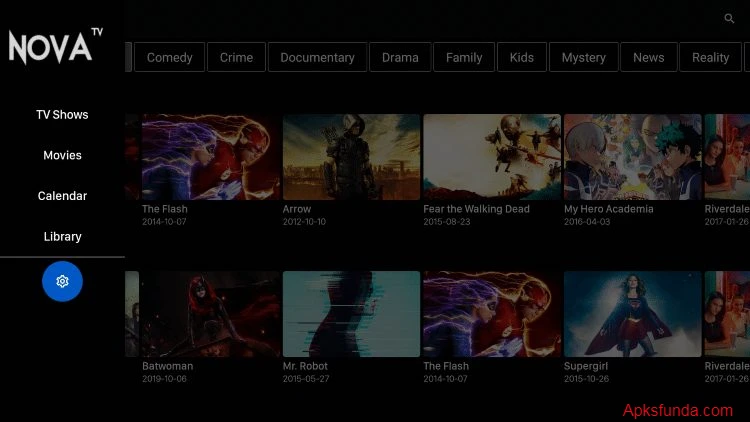The height and width of the screenshot is (422, 750).
Task: Choose the Kids genre
Action: click(x=522, y=57)
